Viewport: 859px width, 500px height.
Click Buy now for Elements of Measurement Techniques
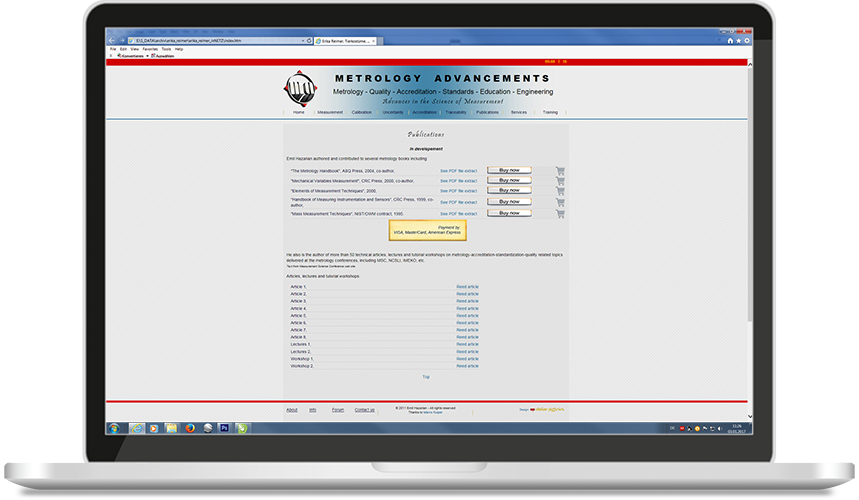tap(509, 190)
